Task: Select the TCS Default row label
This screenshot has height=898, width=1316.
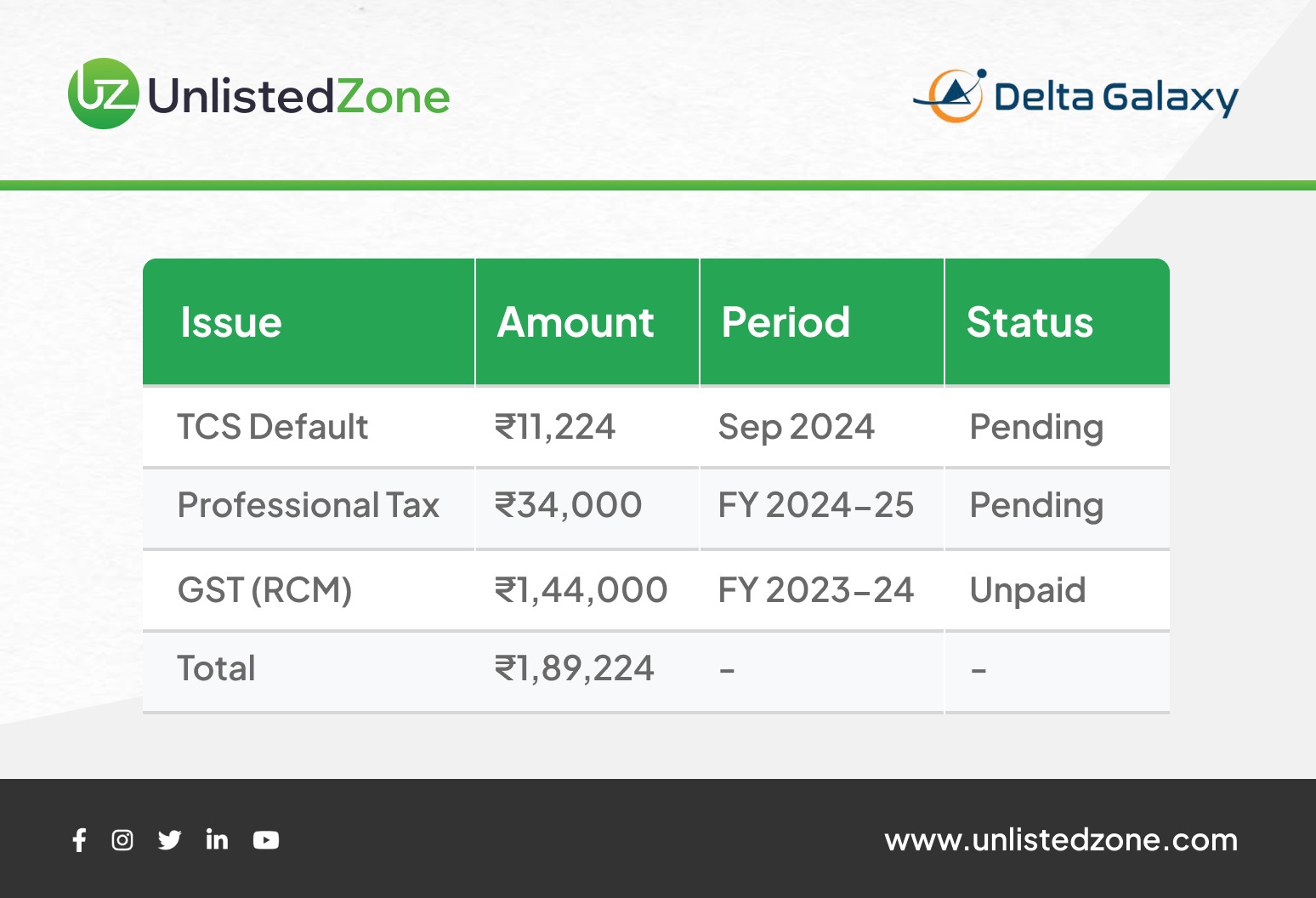Action: [x=272, y=427]
